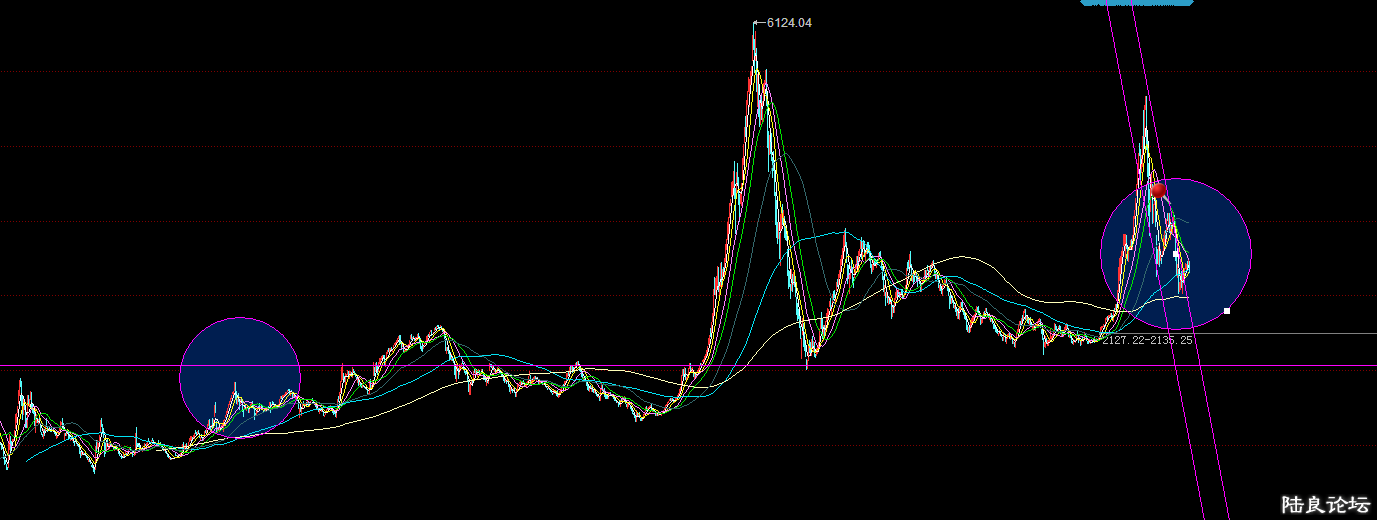1377x520 pixels.
Task: Click the lowest candle before the big rally
Action: 637,419
